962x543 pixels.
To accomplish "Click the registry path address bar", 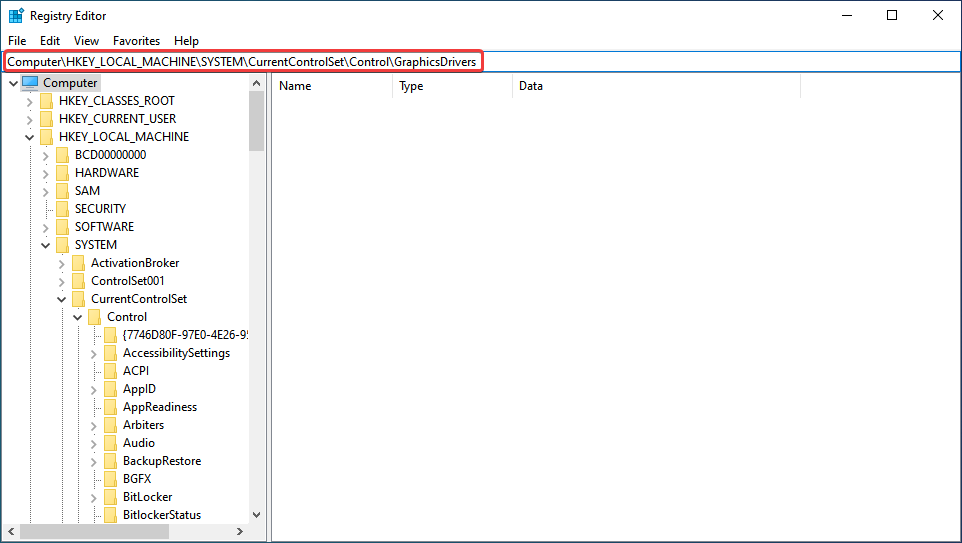I will tap(482, 61).
